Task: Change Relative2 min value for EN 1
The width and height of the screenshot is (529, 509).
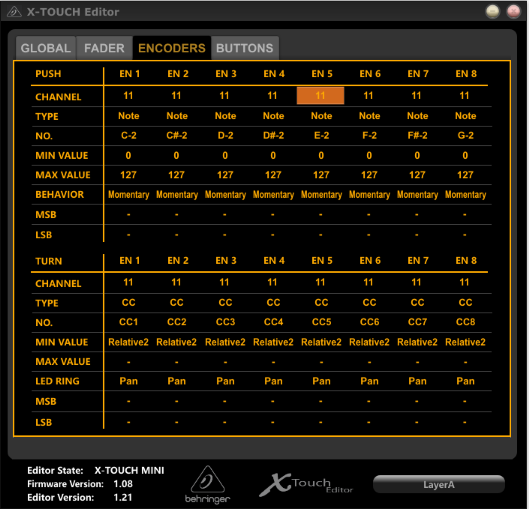Action: (129, 342)
